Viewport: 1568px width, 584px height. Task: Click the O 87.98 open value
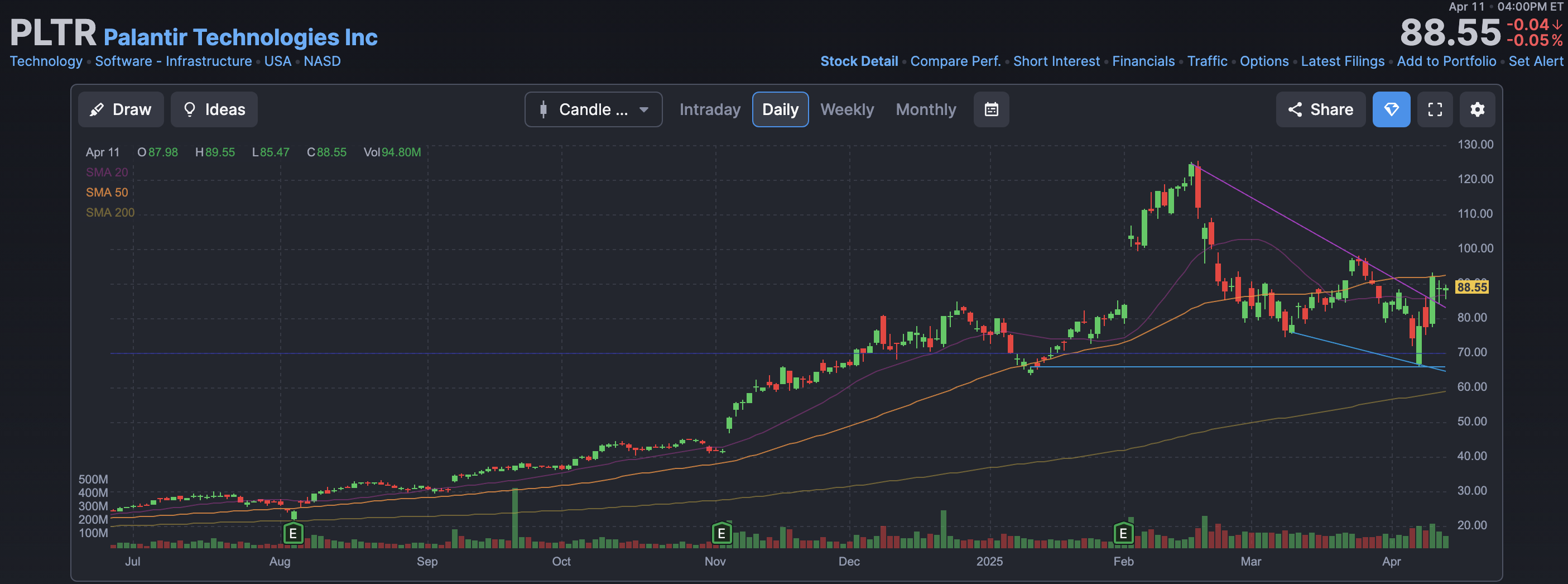(157, 152)
